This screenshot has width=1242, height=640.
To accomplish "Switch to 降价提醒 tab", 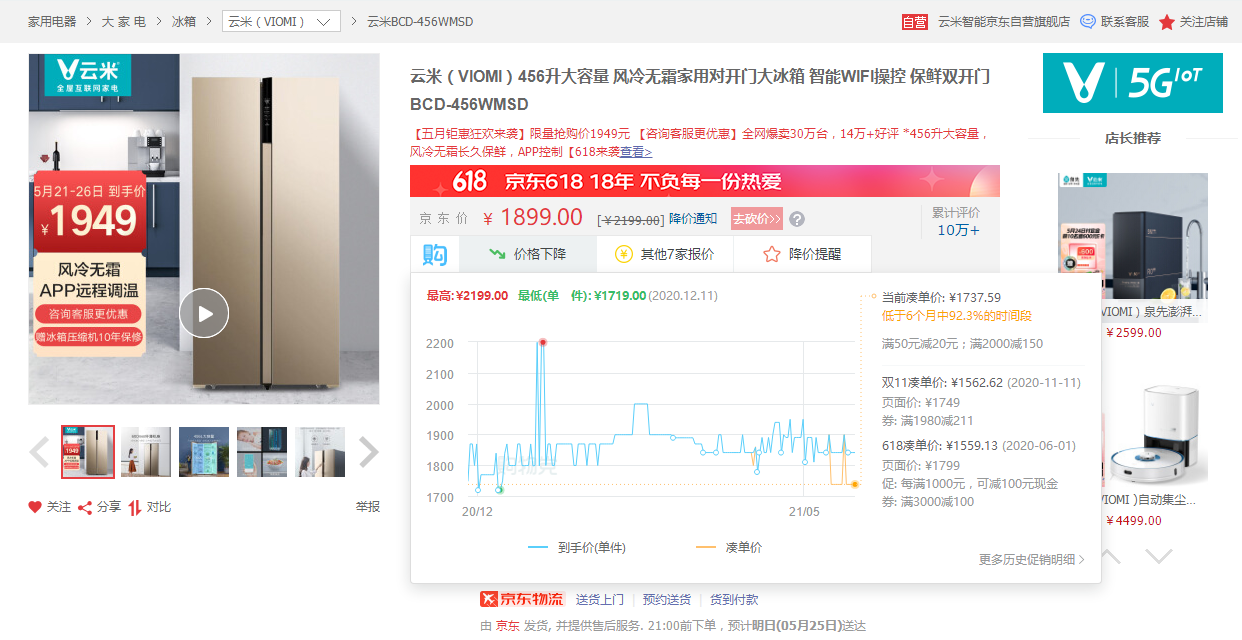I will (802, 254).
